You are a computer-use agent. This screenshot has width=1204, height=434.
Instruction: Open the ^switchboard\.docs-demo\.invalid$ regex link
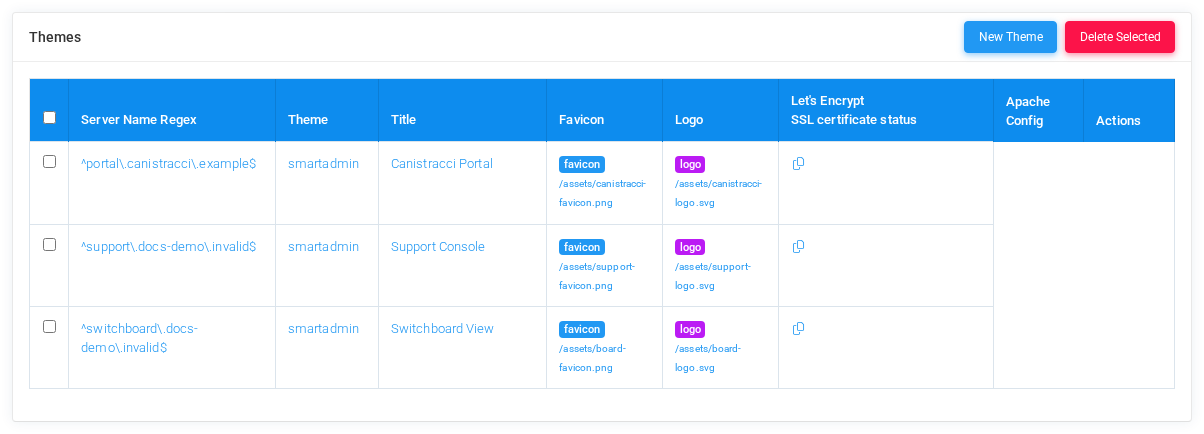pos(139,338)
